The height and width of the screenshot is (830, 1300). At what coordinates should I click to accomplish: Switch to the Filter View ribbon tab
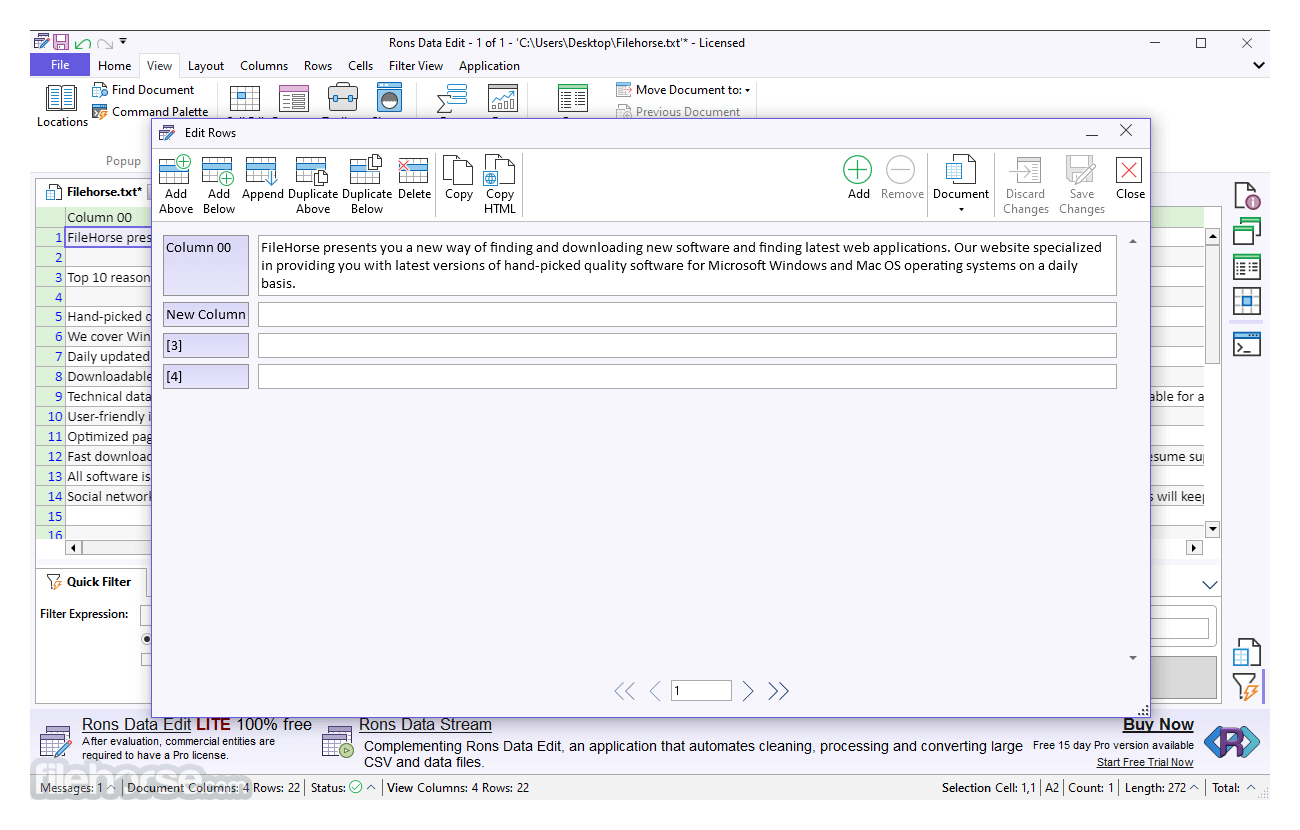click(416, 66)
